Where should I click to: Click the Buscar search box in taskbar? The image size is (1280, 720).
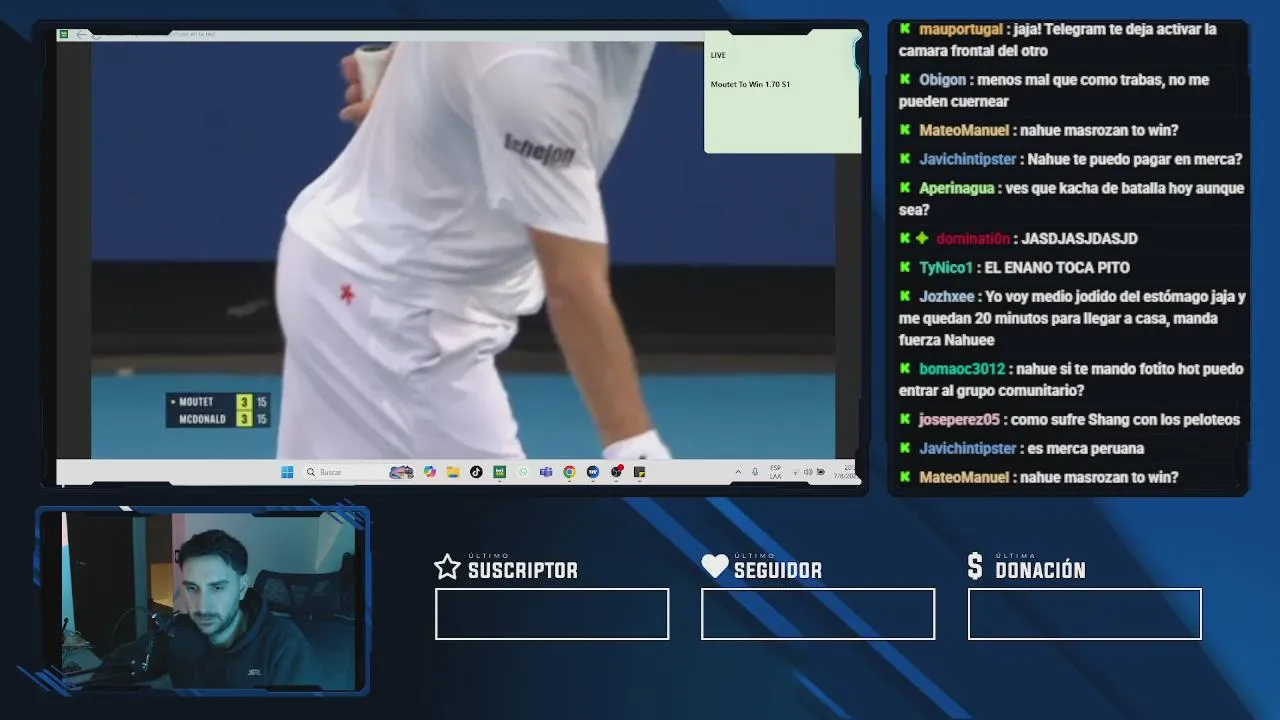(359, 472)
